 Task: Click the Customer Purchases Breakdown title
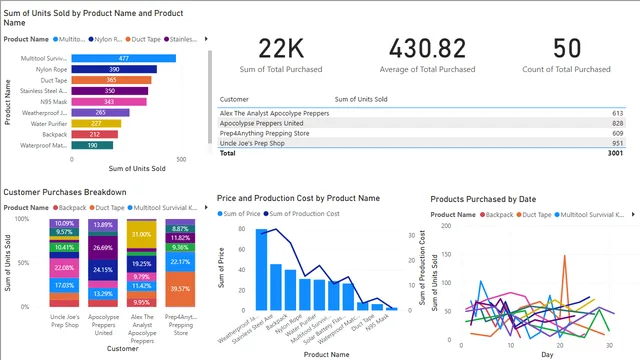coord(65,192)
